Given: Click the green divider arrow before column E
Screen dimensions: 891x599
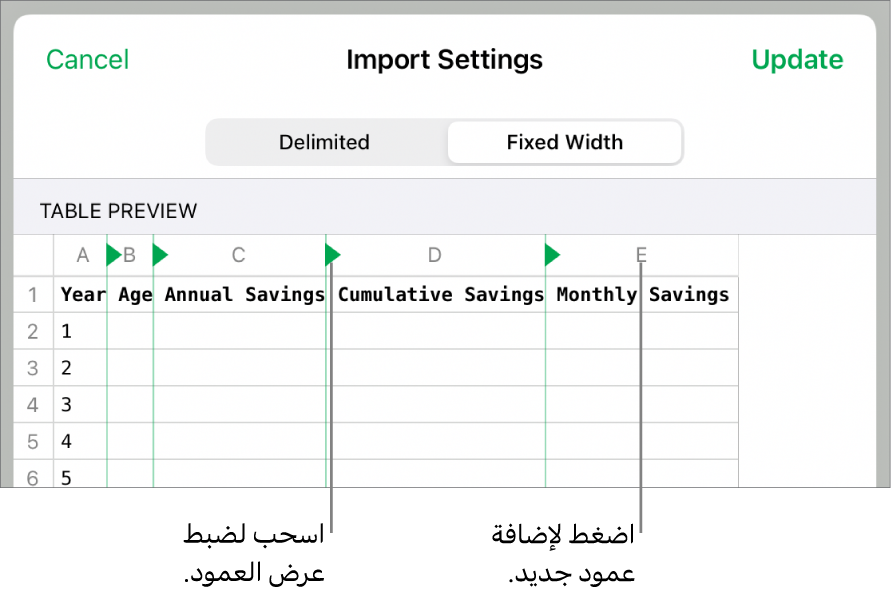Looking at the screenshot, I should click(552, 256).
